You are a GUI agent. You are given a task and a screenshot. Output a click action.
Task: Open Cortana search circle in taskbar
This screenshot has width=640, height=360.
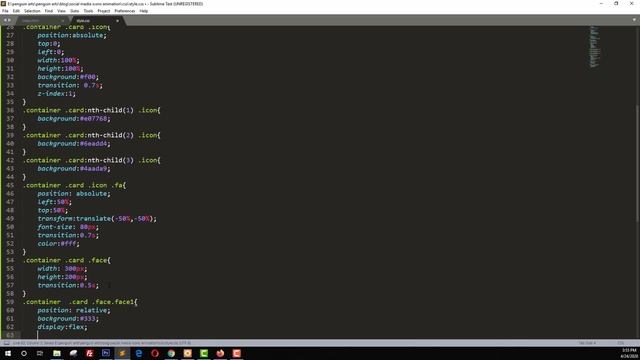(24, 353)
